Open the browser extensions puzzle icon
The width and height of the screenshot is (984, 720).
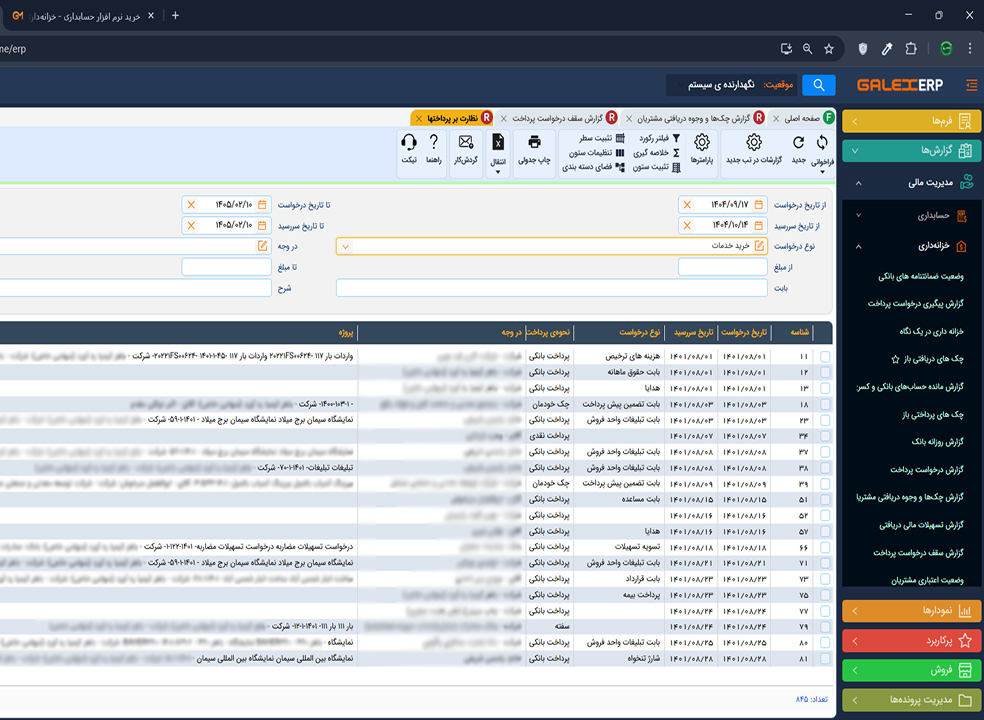[x=911, y=49]
